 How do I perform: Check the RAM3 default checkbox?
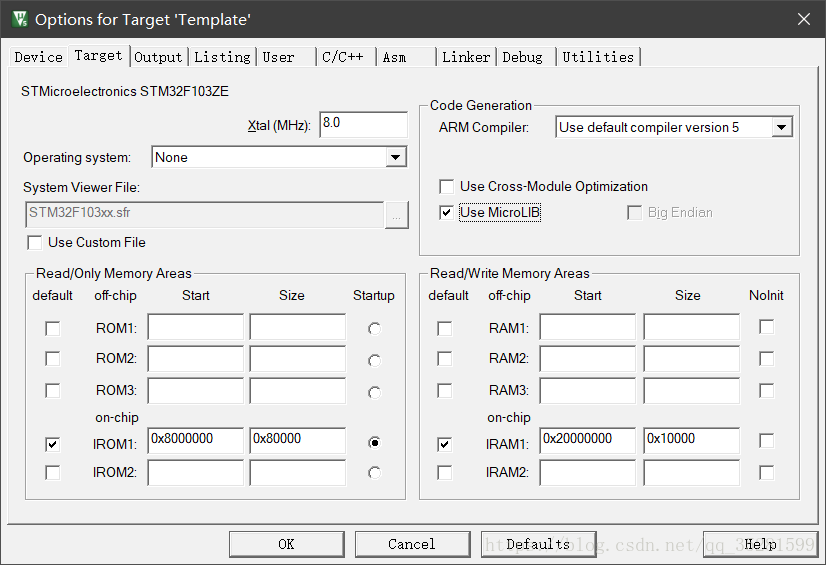coord(445,391)
